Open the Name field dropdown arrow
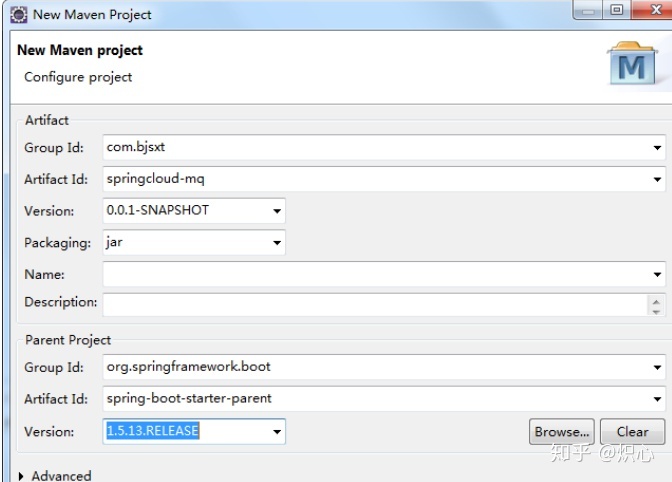The image size is (672, 482). (657, 274)
